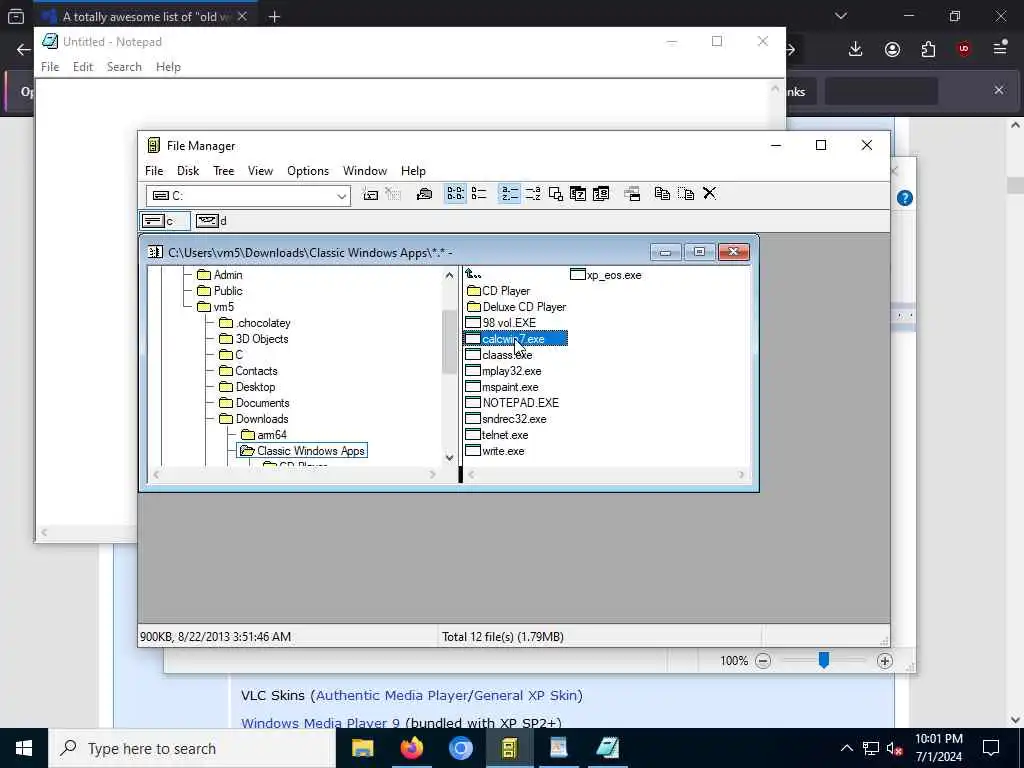1024x768 pixels.
Task: Select the Contacts folder in the tree
Action: point(248,371)
